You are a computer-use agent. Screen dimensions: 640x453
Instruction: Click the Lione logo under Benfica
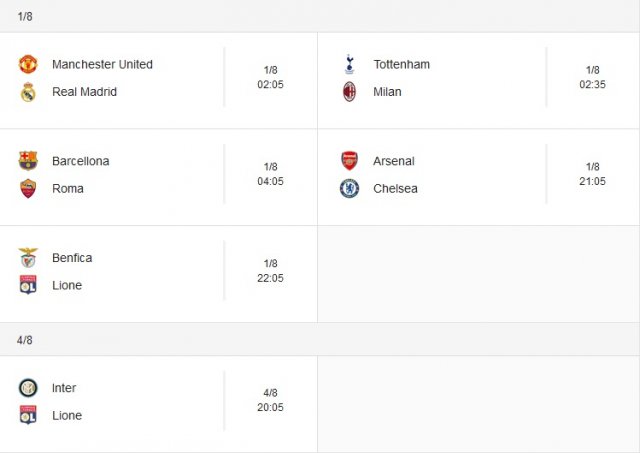click(x=28, y=285)
